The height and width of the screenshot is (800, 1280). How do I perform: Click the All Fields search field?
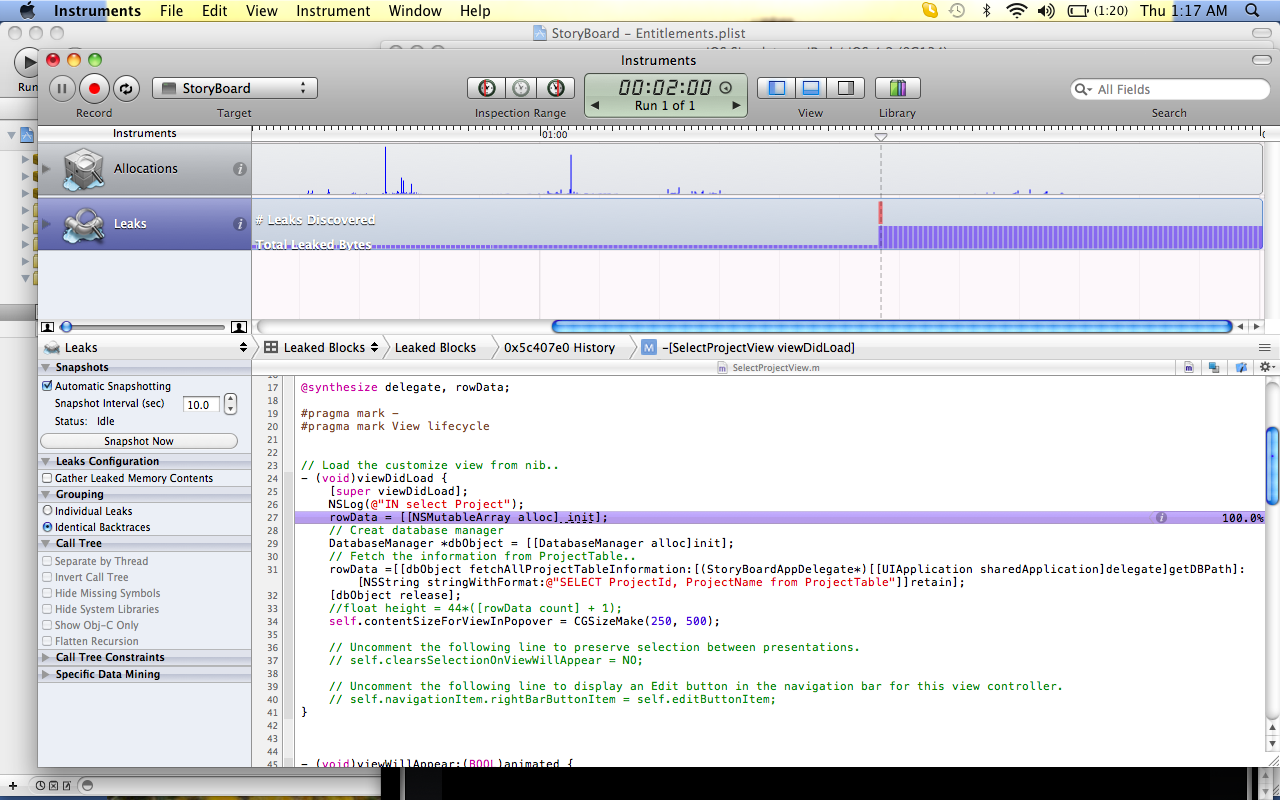1170,89
